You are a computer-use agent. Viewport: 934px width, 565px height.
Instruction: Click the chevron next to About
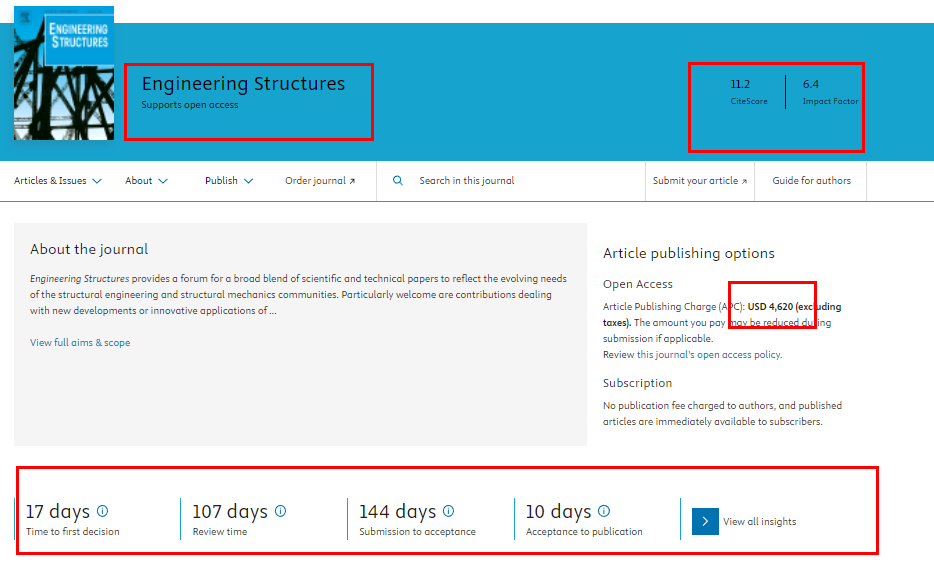coord(163,181)
